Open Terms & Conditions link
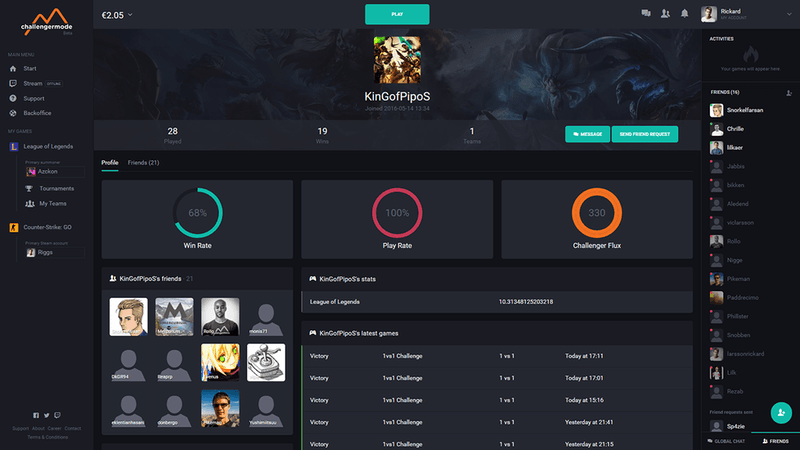This screenshot has width=800, height=450. [47, 437]
